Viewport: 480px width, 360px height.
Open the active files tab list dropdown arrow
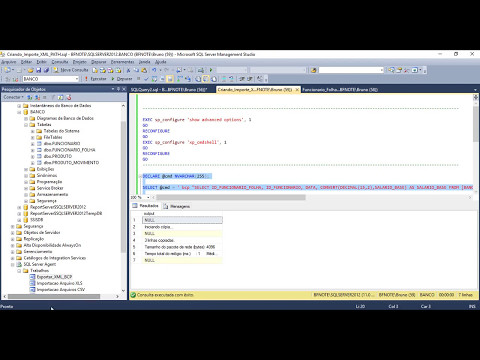[475, 90]
